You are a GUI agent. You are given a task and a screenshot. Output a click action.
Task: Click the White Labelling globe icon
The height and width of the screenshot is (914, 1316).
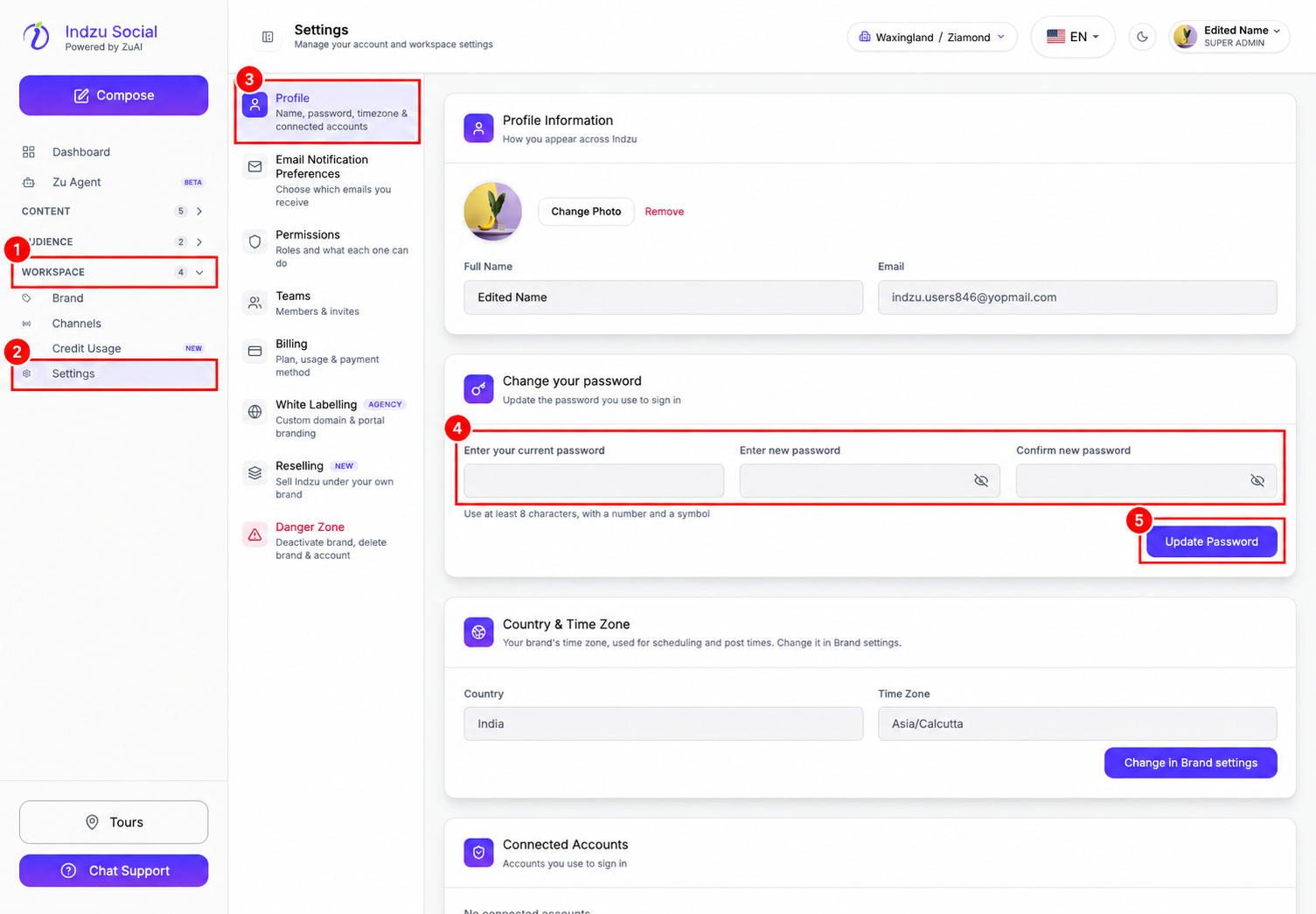(254, 412)
